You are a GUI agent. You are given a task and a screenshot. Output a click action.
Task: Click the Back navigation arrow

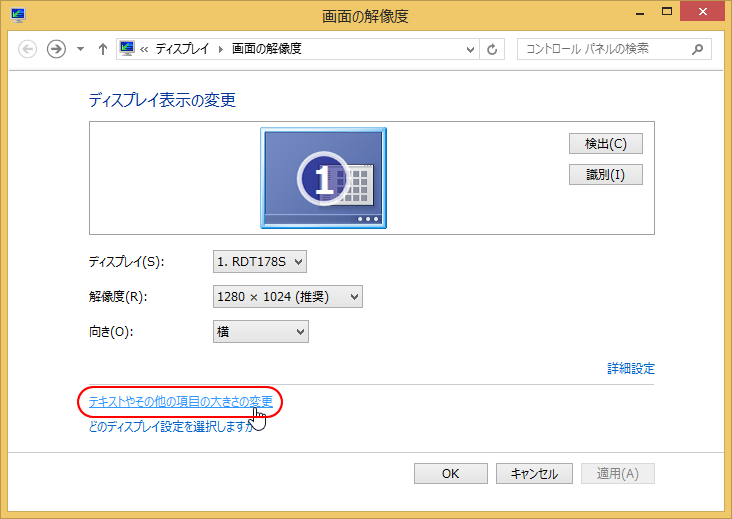[28, 49]
